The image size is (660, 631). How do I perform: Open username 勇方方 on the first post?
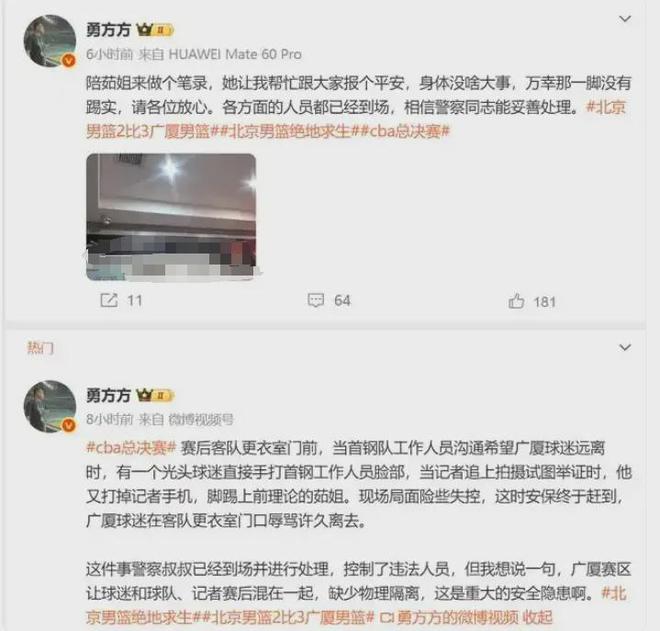(108, 30)
